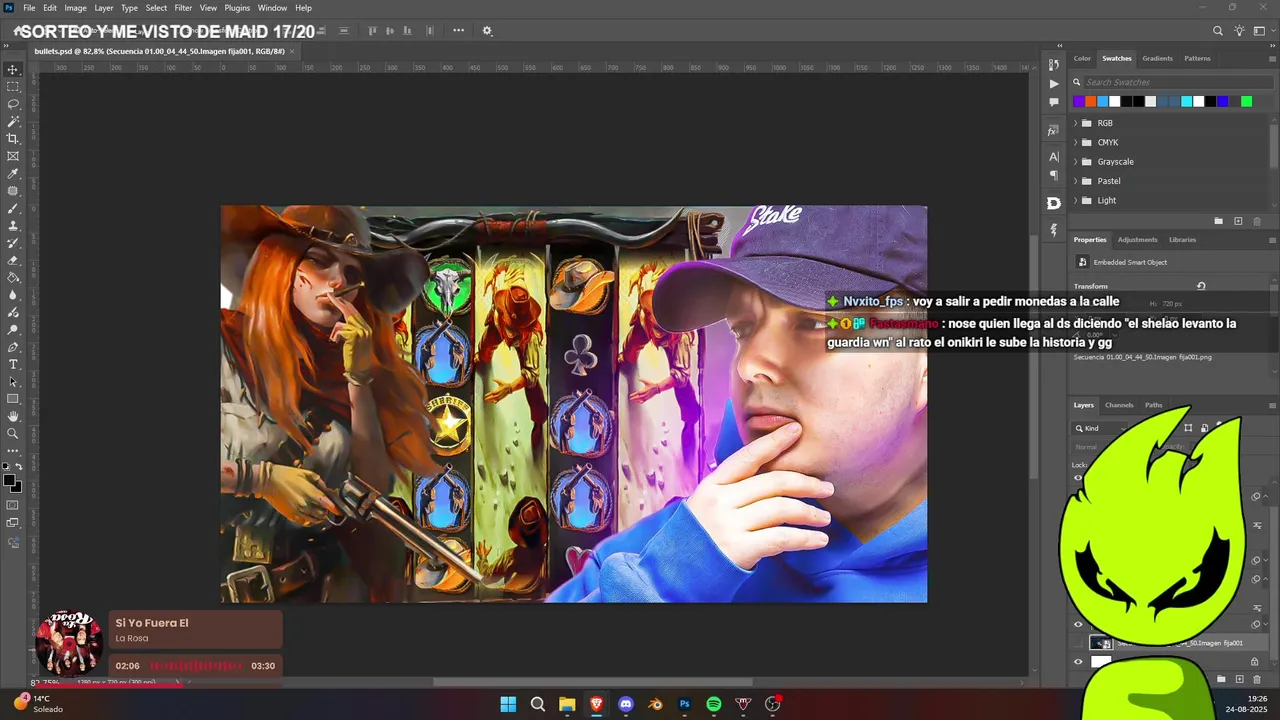
Task: Create new swatch from Swatches panel footer
Action: click(x=1238, y=221)
